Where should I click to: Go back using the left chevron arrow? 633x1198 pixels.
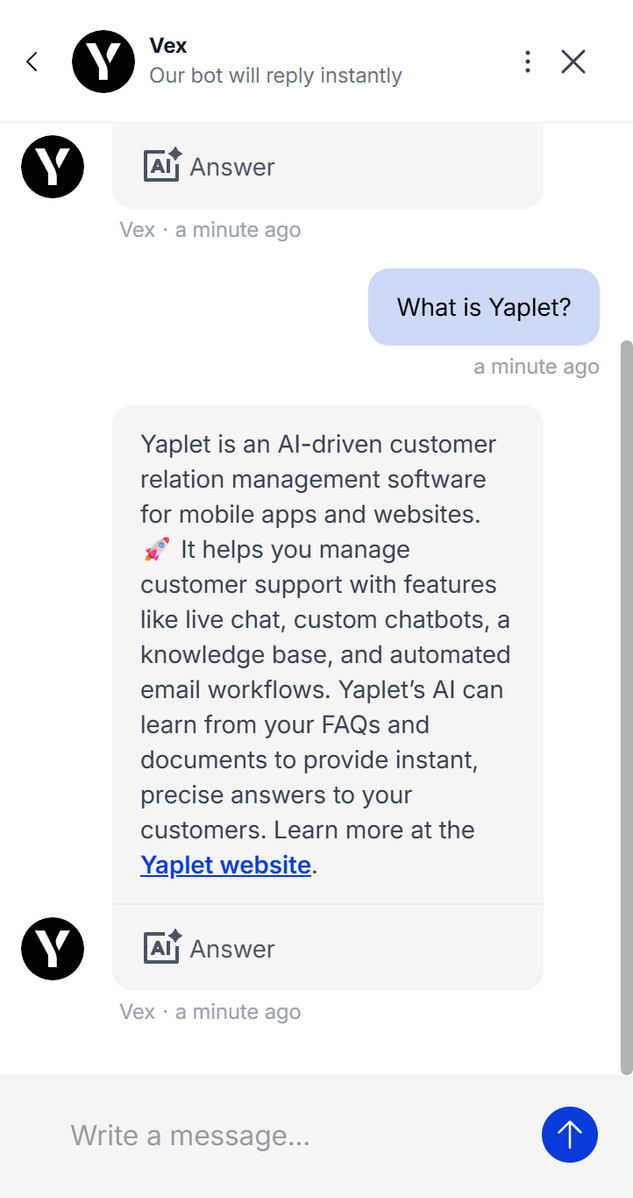[32, 62]
